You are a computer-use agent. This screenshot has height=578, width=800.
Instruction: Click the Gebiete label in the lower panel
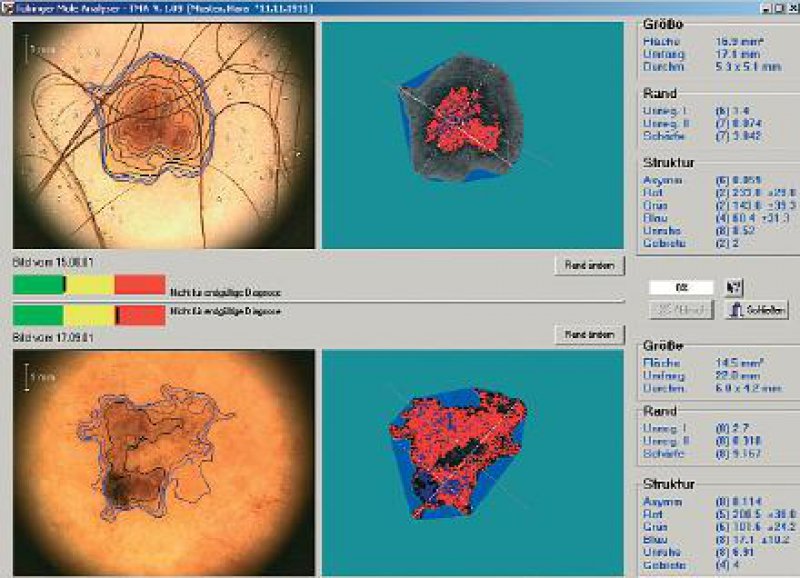[664, 565]
